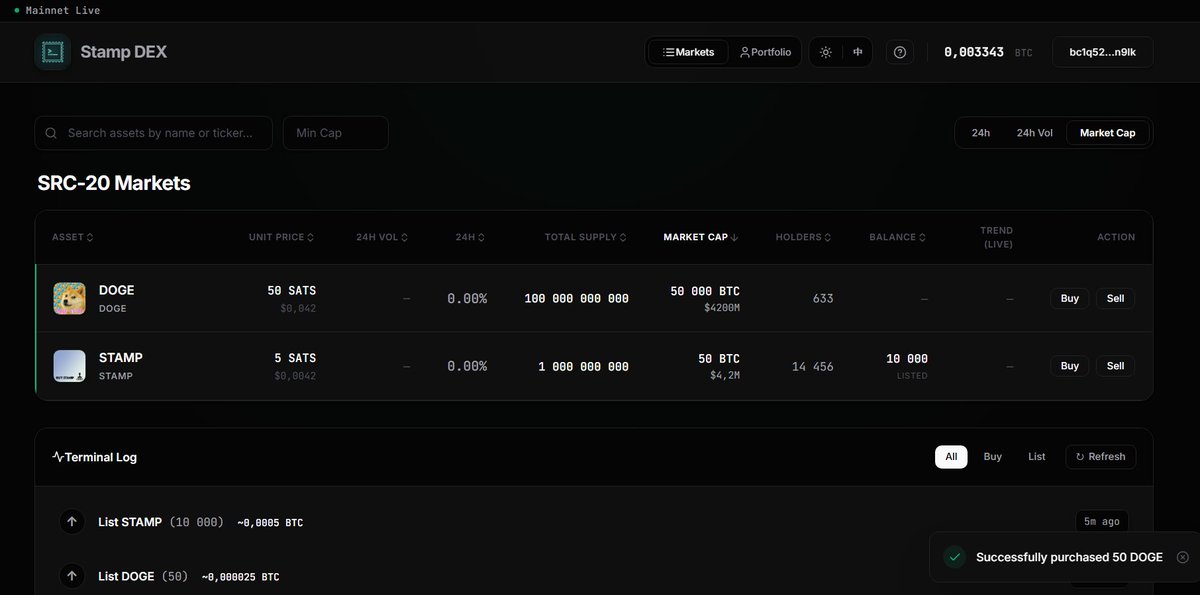
Task: Select the 24h Vol sort option
Action: click(x=1035, y=133)
